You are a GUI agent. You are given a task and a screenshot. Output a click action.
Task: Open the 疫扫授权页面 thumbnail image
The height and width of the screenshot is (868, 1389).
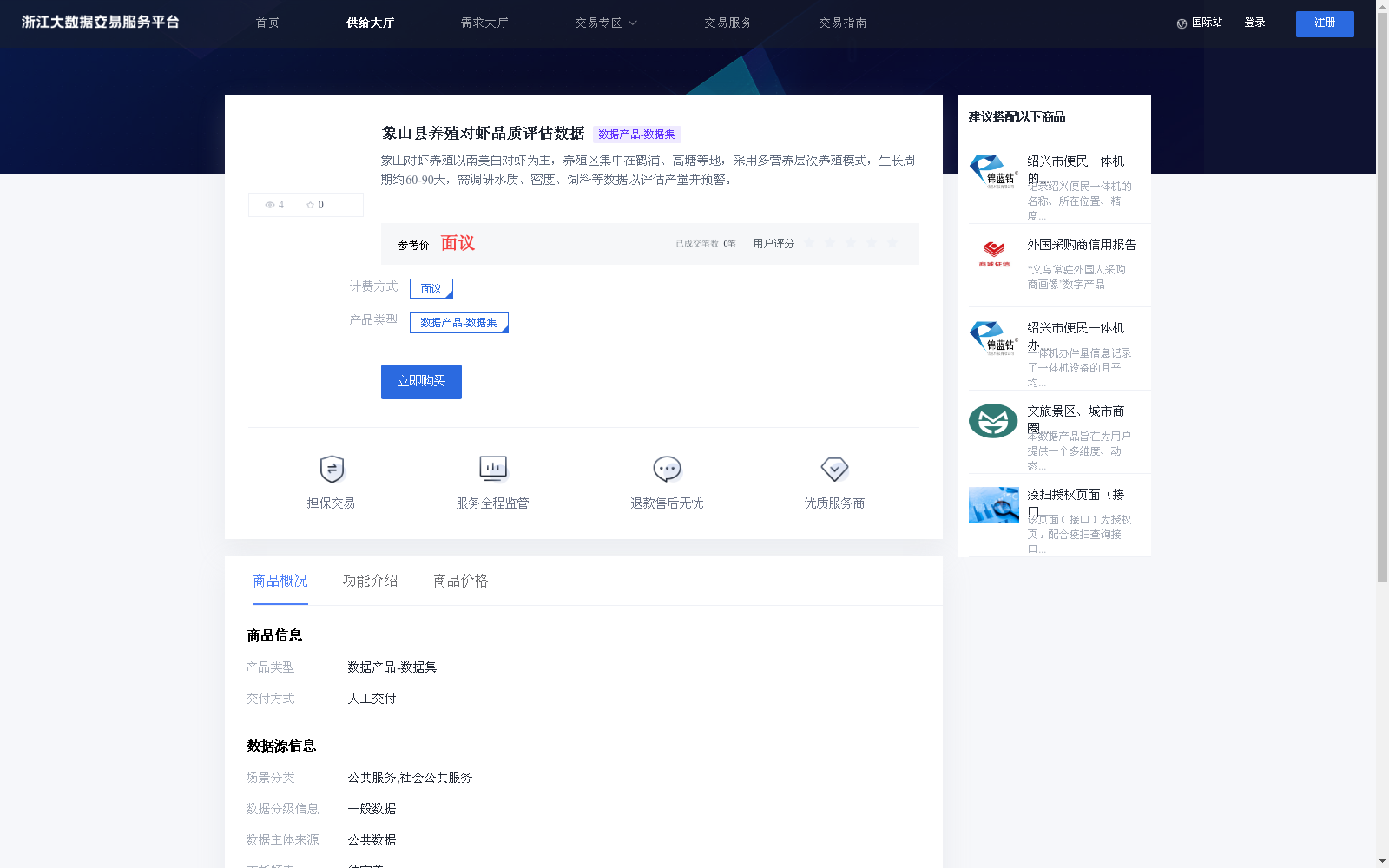click(994, 504)
